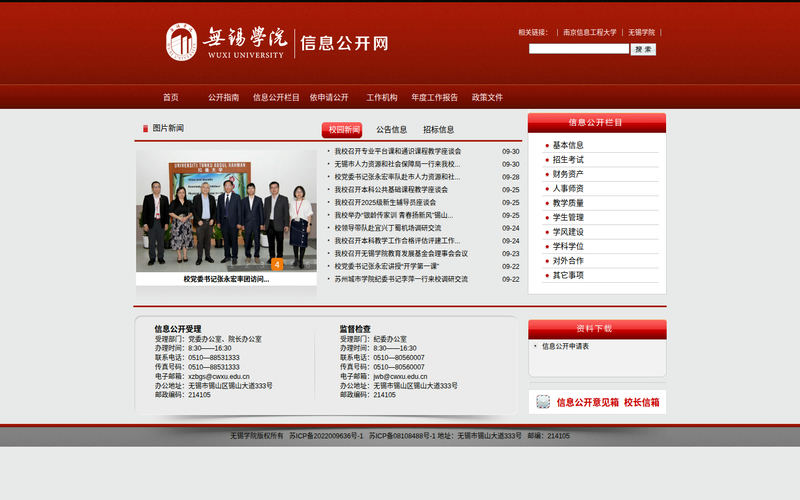Download the 信息公开申请表 form

565,346
